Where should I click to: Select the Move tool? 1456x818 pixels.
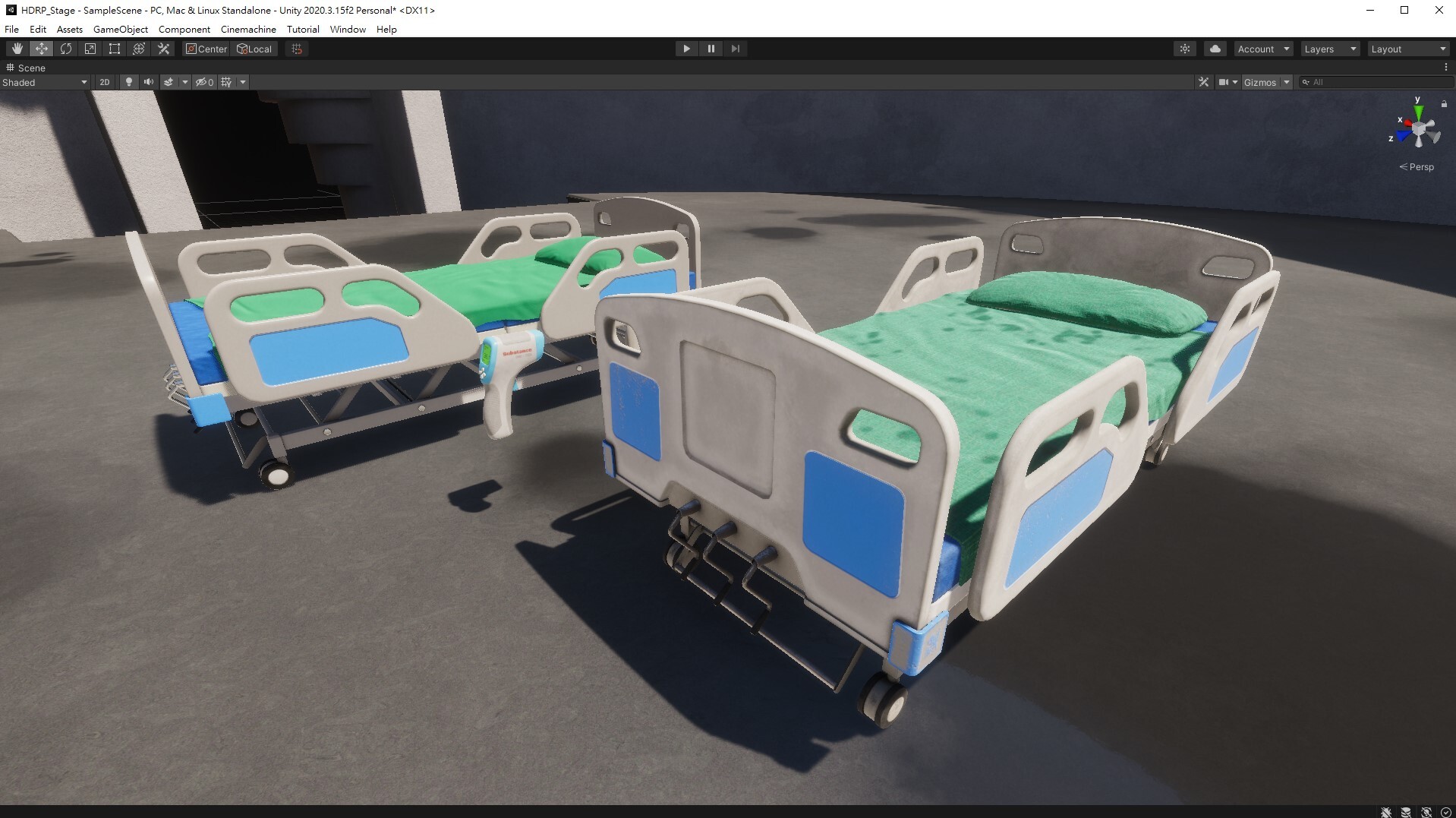pyautogui.click(x=41, y=48)
